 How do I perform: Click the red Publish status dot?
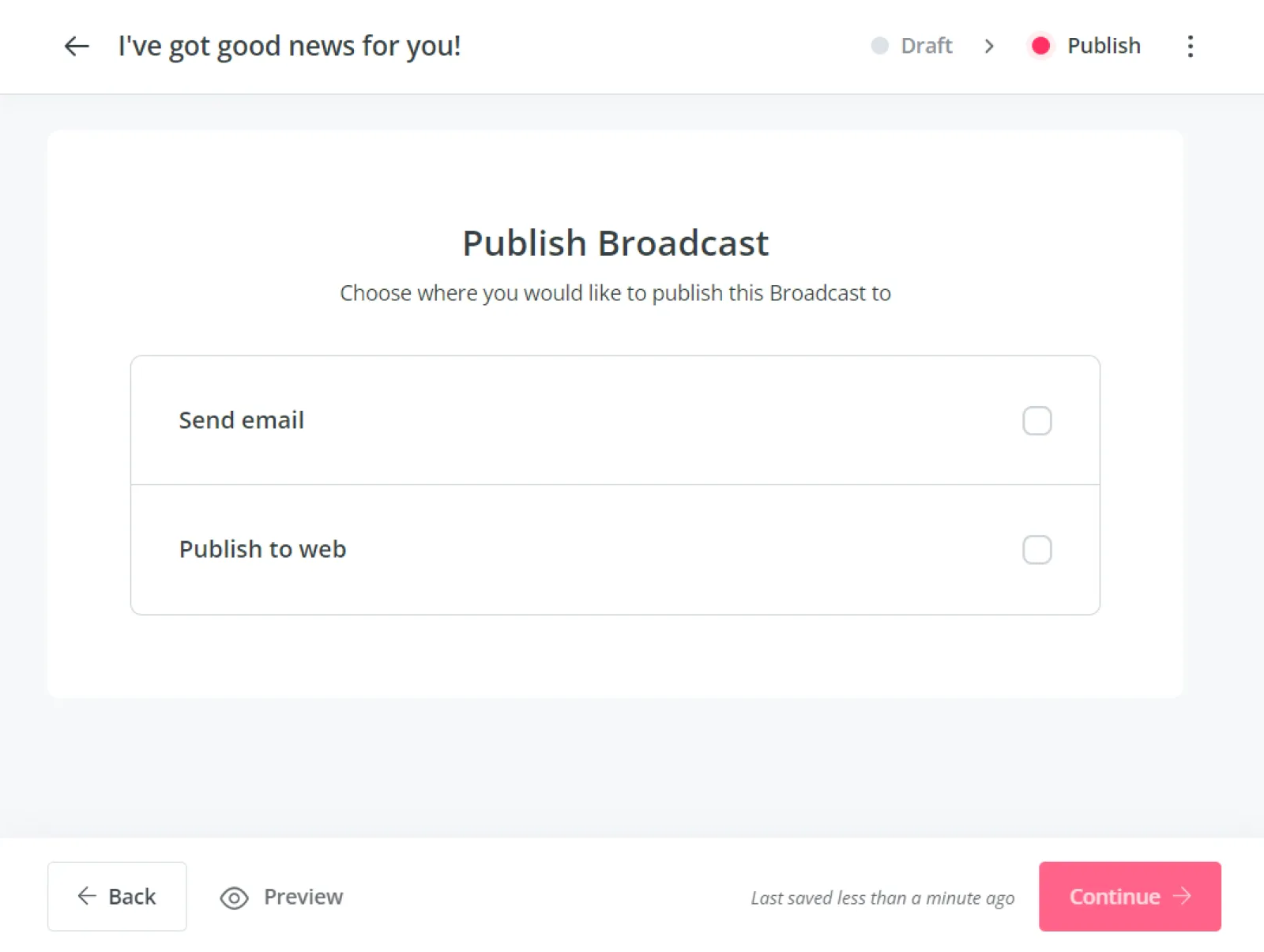(x=1040, y=46)
